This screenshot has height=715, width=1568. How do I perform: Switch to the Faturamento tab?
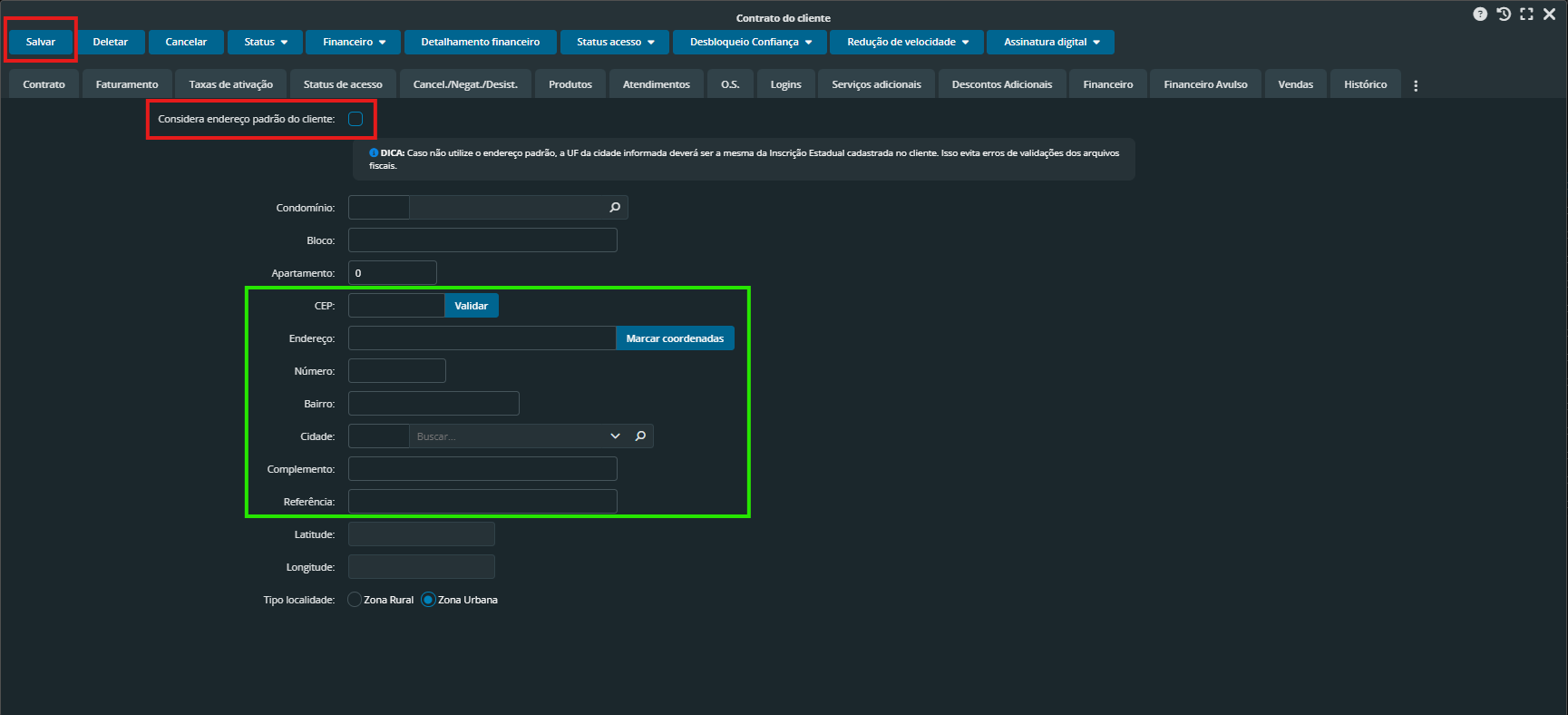tap(127, 84)
